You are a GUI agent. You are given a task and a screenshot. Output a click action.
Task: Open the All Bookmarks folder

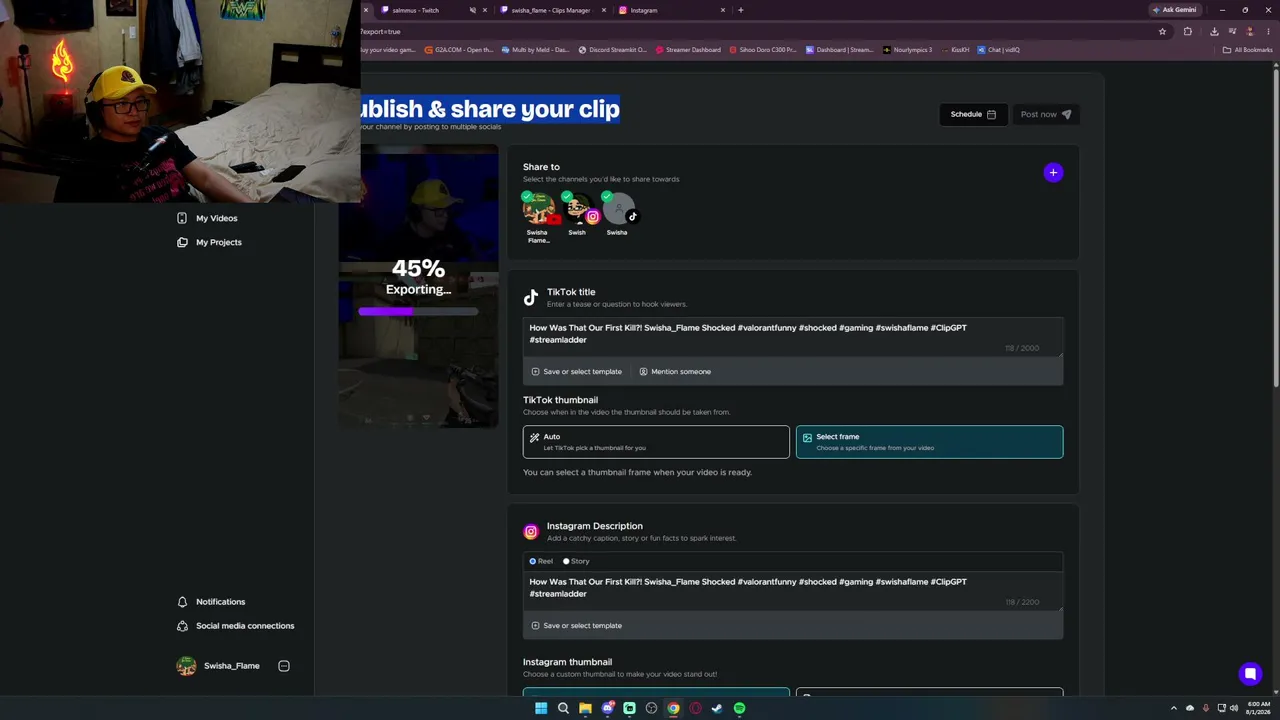1247,50
